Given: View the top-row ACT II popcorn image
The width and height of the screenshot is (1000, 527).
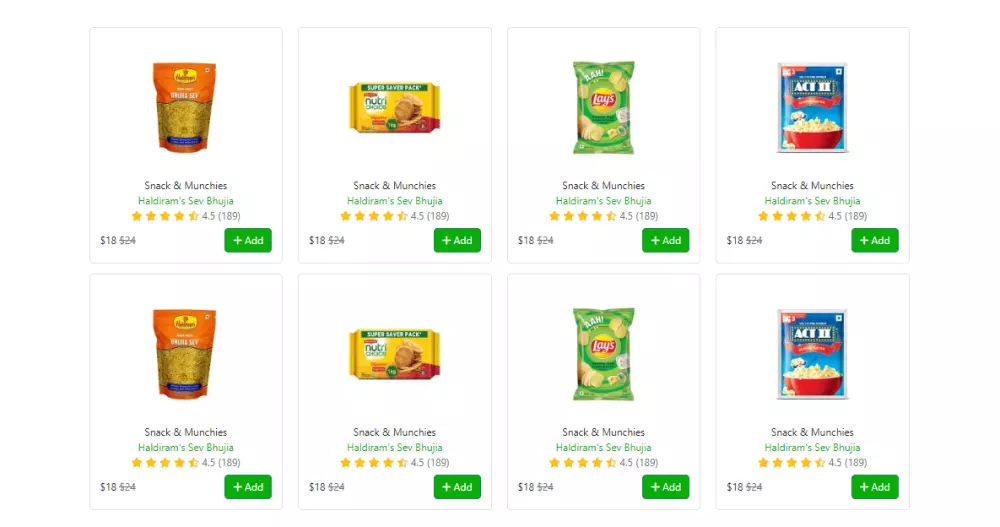Looking at the screenshot, I should [812, 108].
